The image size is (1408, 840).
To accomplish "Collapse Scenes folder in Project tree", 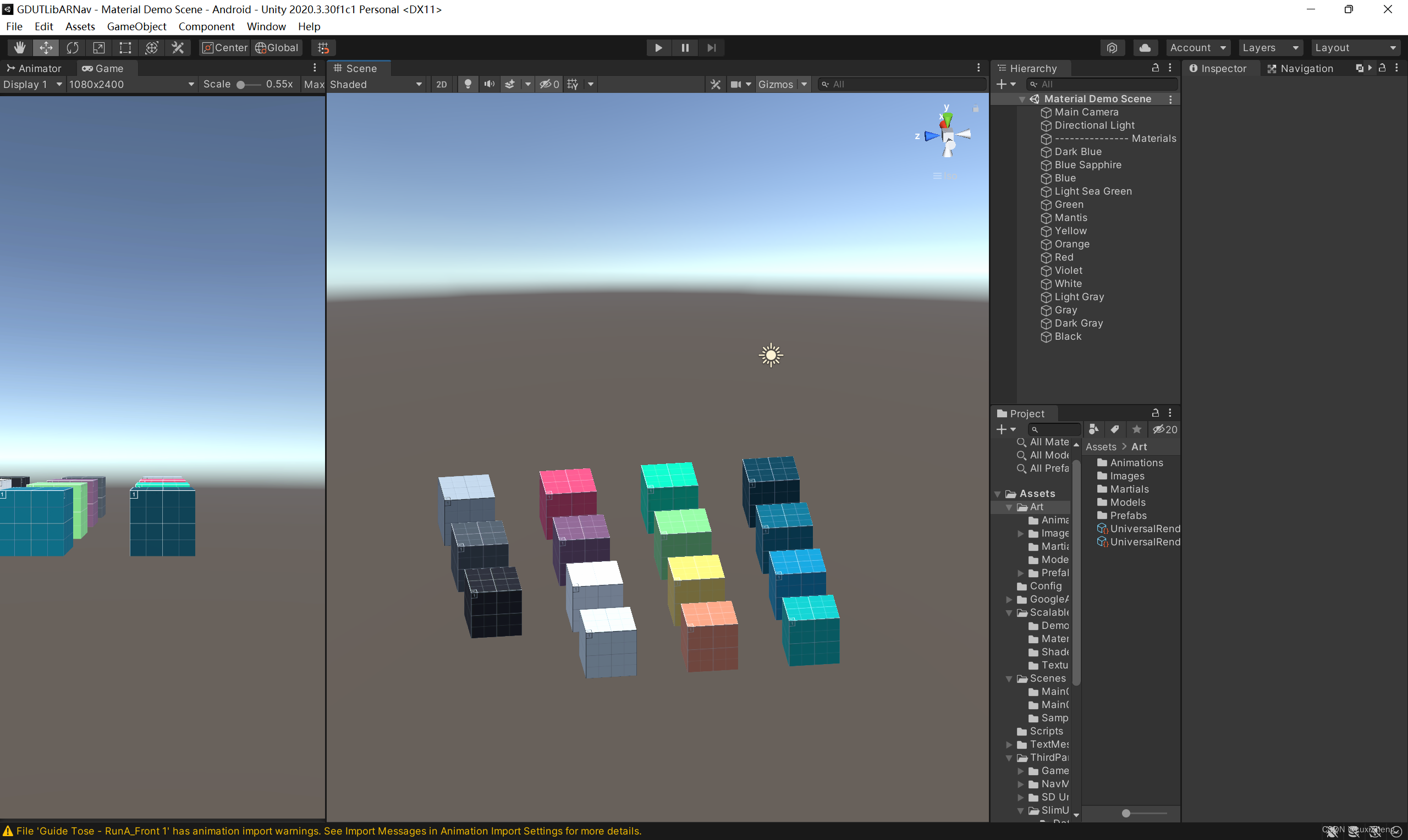I will click(1009, 679).
